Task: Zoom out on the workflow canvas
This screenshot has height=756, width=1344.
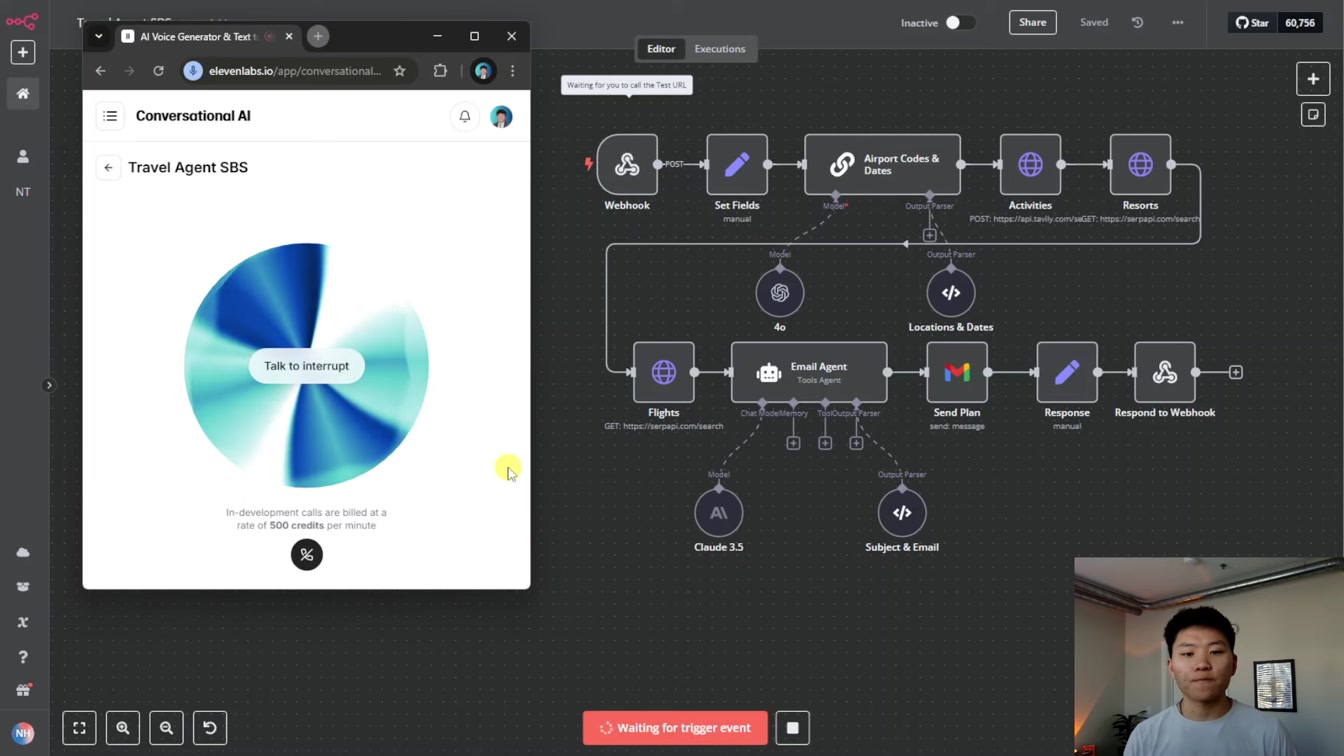Action: [x=167, y=728]
